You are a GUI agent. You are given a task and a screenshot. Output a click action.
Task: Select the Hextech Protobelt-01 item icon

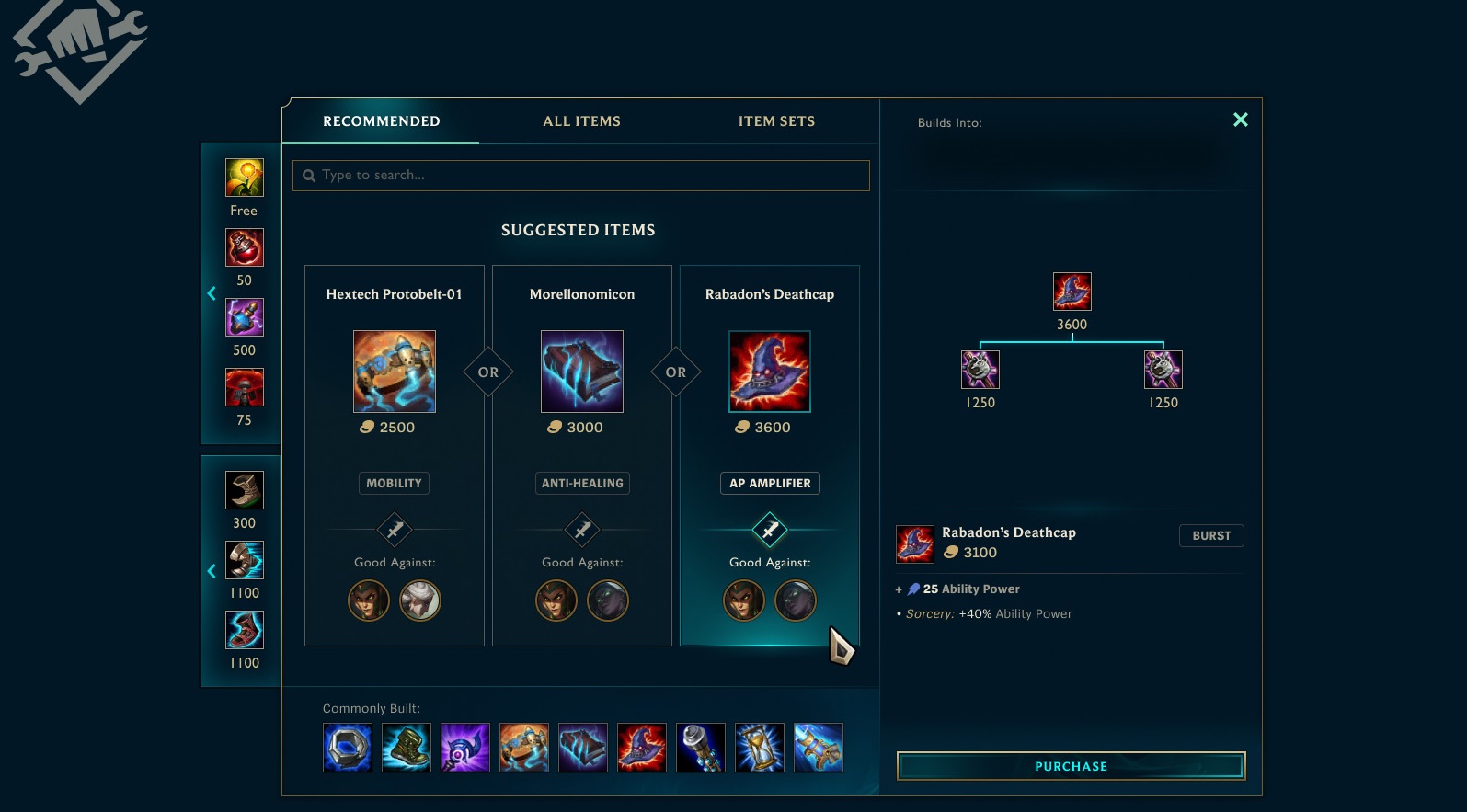(x=395, y=372)
